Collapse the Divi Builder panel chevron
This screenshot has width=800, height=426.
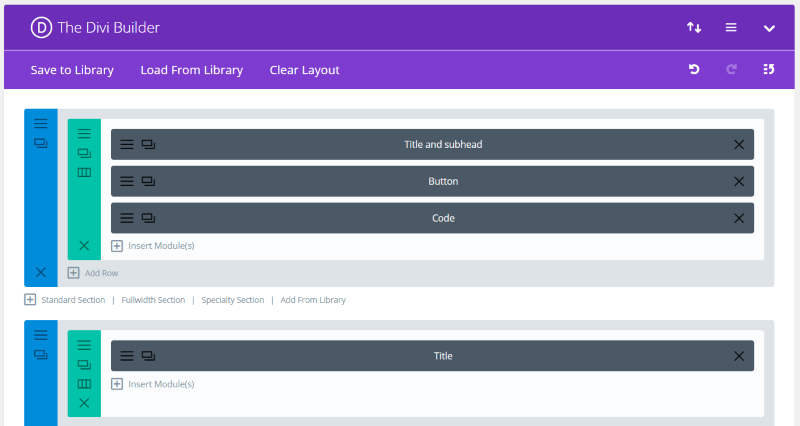pyautogui.click(x=769, y=29)
